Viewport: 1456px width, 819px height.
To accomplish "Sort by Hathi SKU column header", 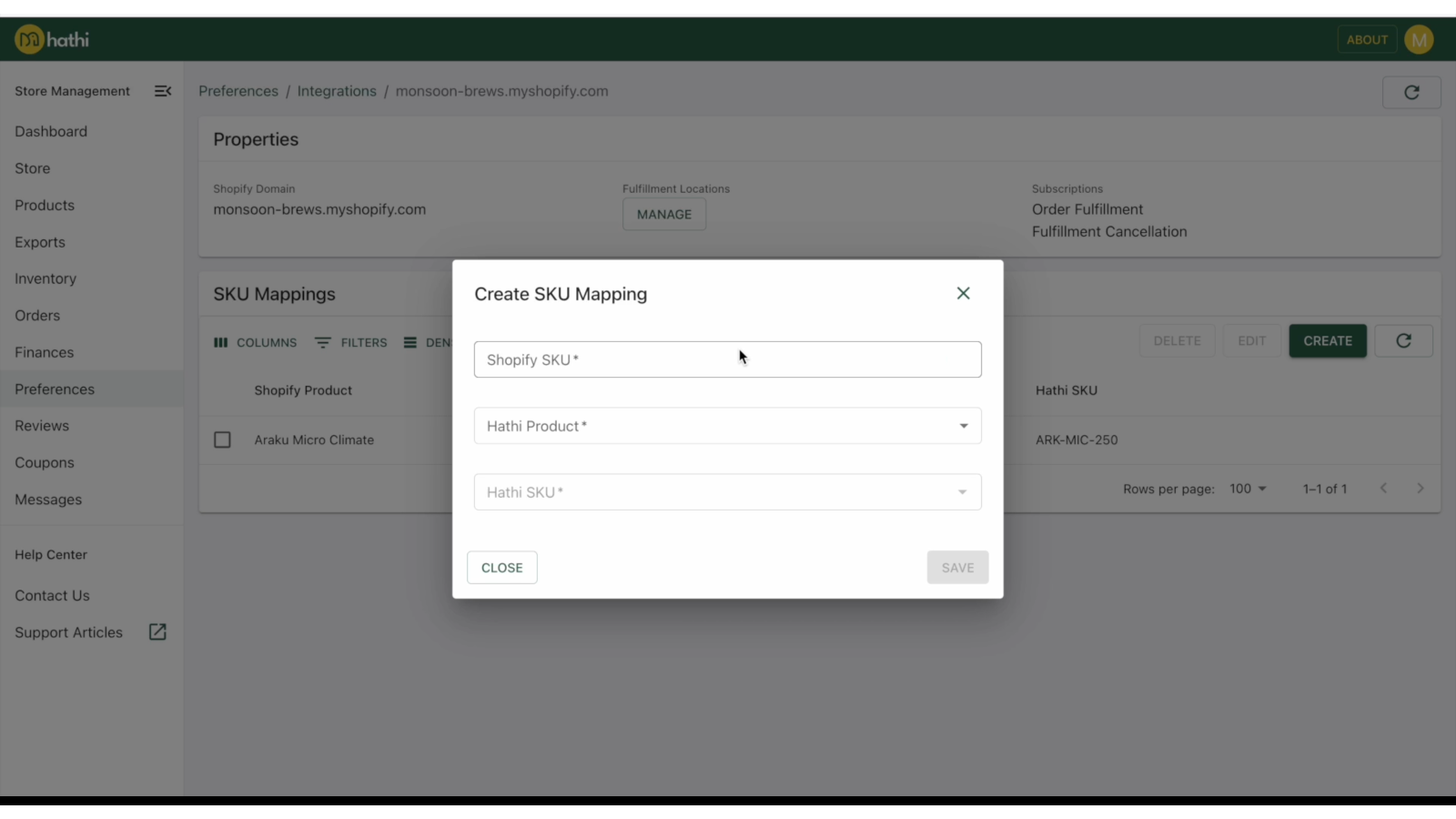I will tap(1067, 390).
